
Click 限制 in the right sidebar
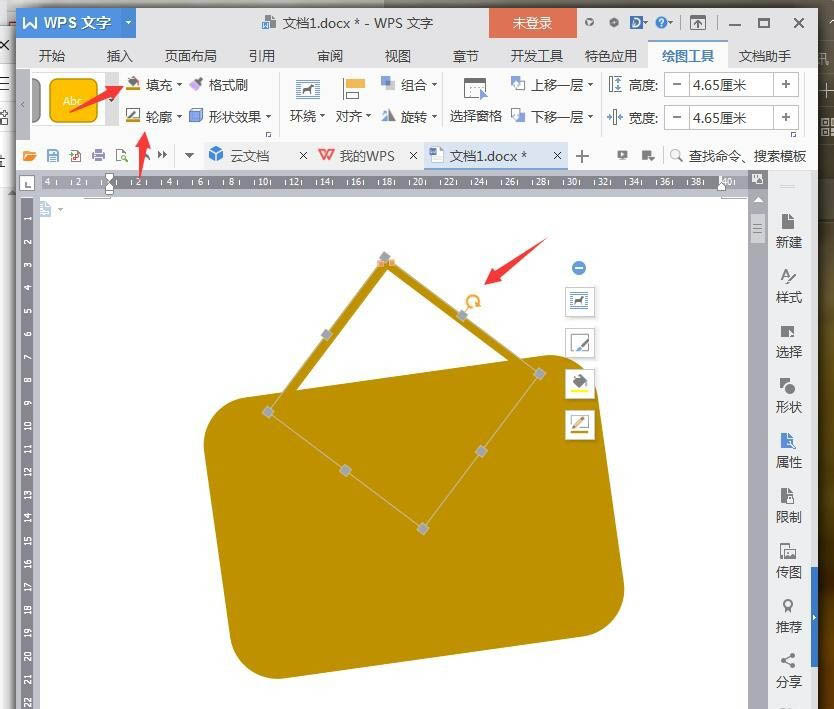tap(788, 506)
